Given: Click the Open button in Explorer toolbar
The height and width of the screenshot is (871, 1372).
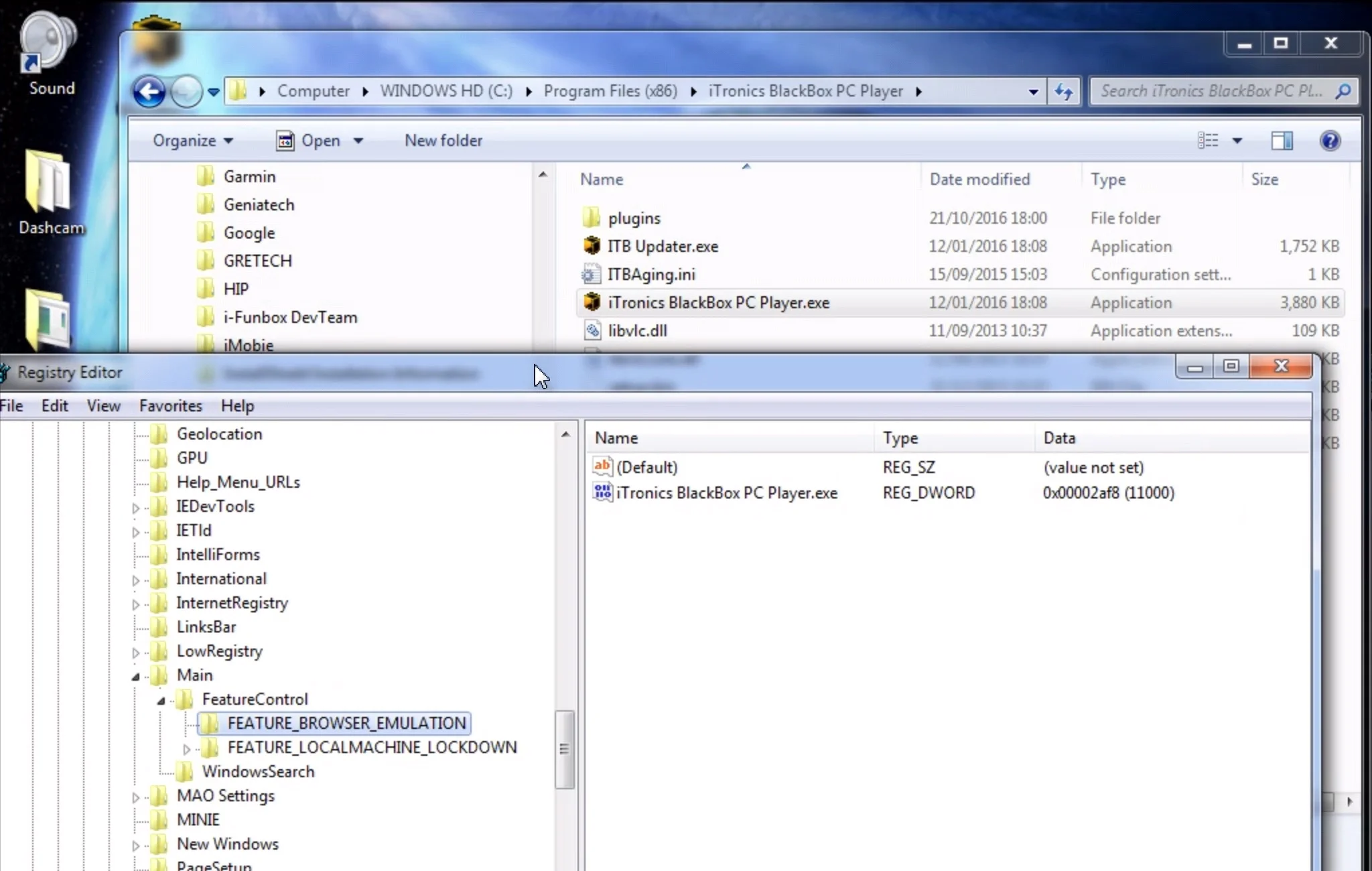Looking at the screenshot, I should tap(309, 141).
